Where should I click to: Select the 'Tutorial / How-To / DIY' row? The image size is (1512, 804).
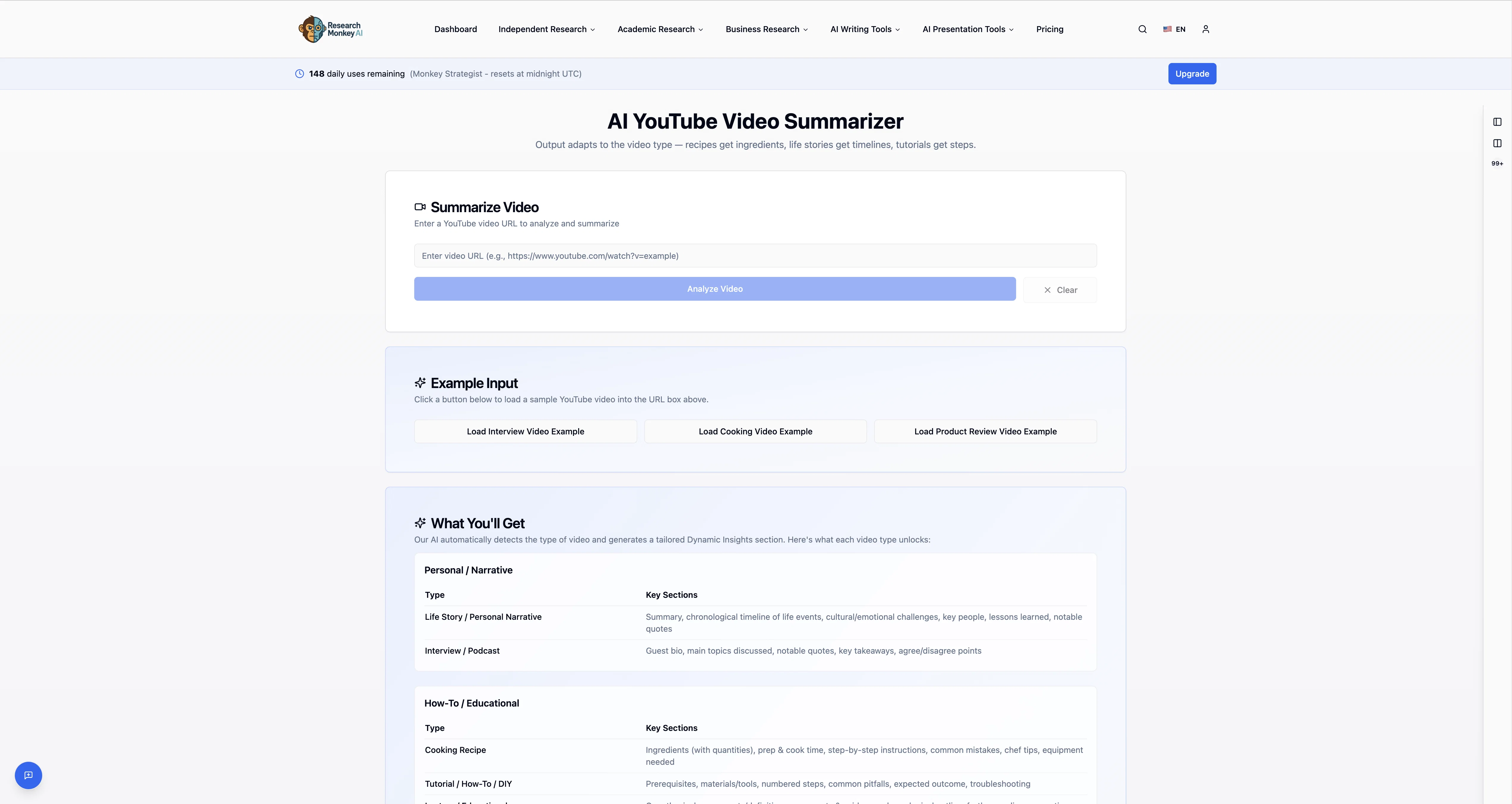[755, 784]
